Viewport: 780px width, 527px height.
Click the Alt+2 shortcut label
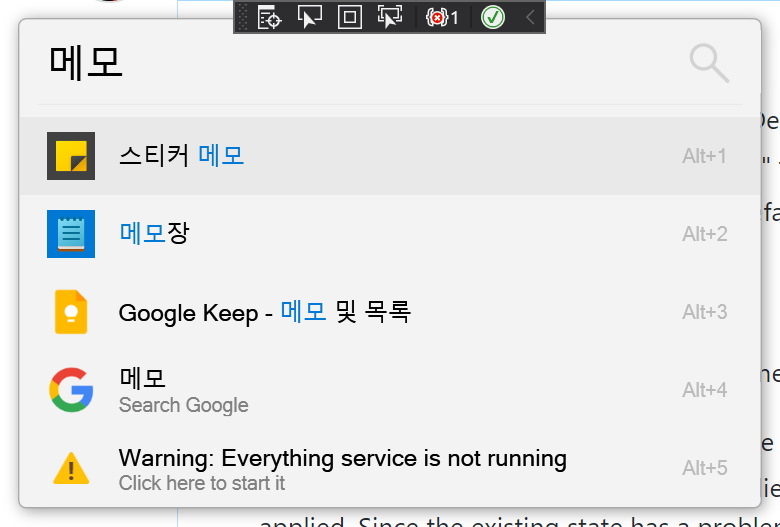[704, 234]
